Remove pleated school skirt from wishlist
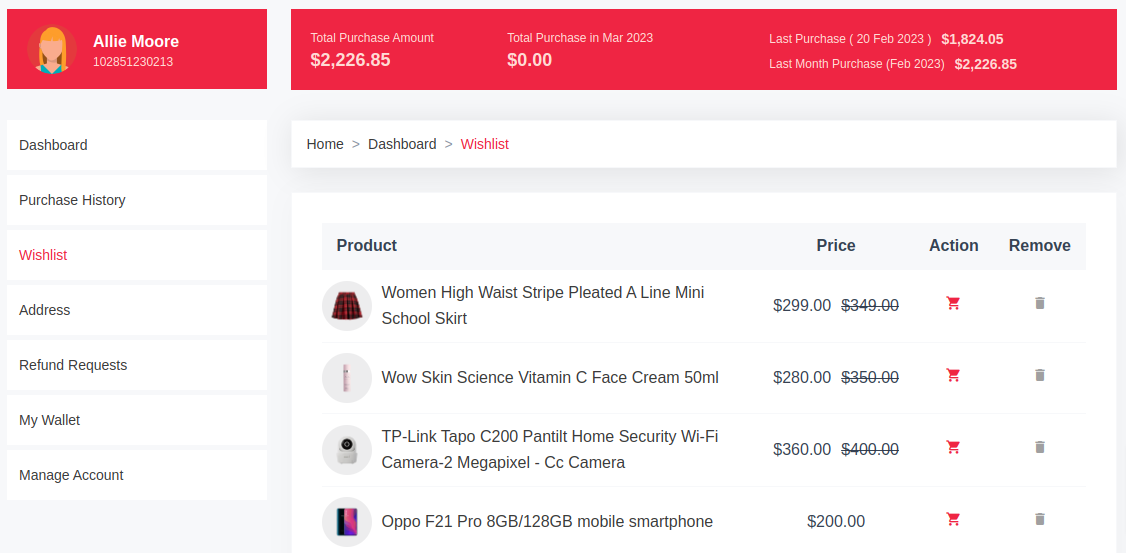The image size is (1126, 553). [x=1039, y=303]
